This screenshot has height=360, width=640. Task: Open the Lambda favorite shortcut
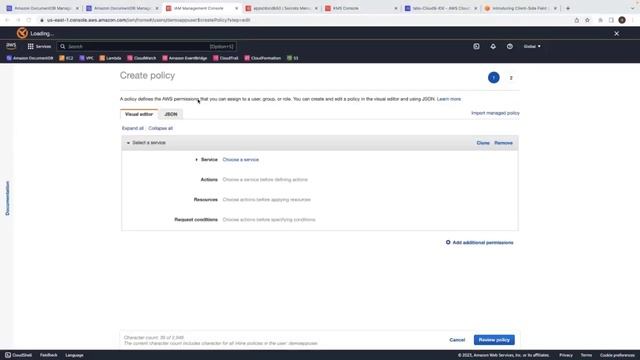click(x=110, y=58)
